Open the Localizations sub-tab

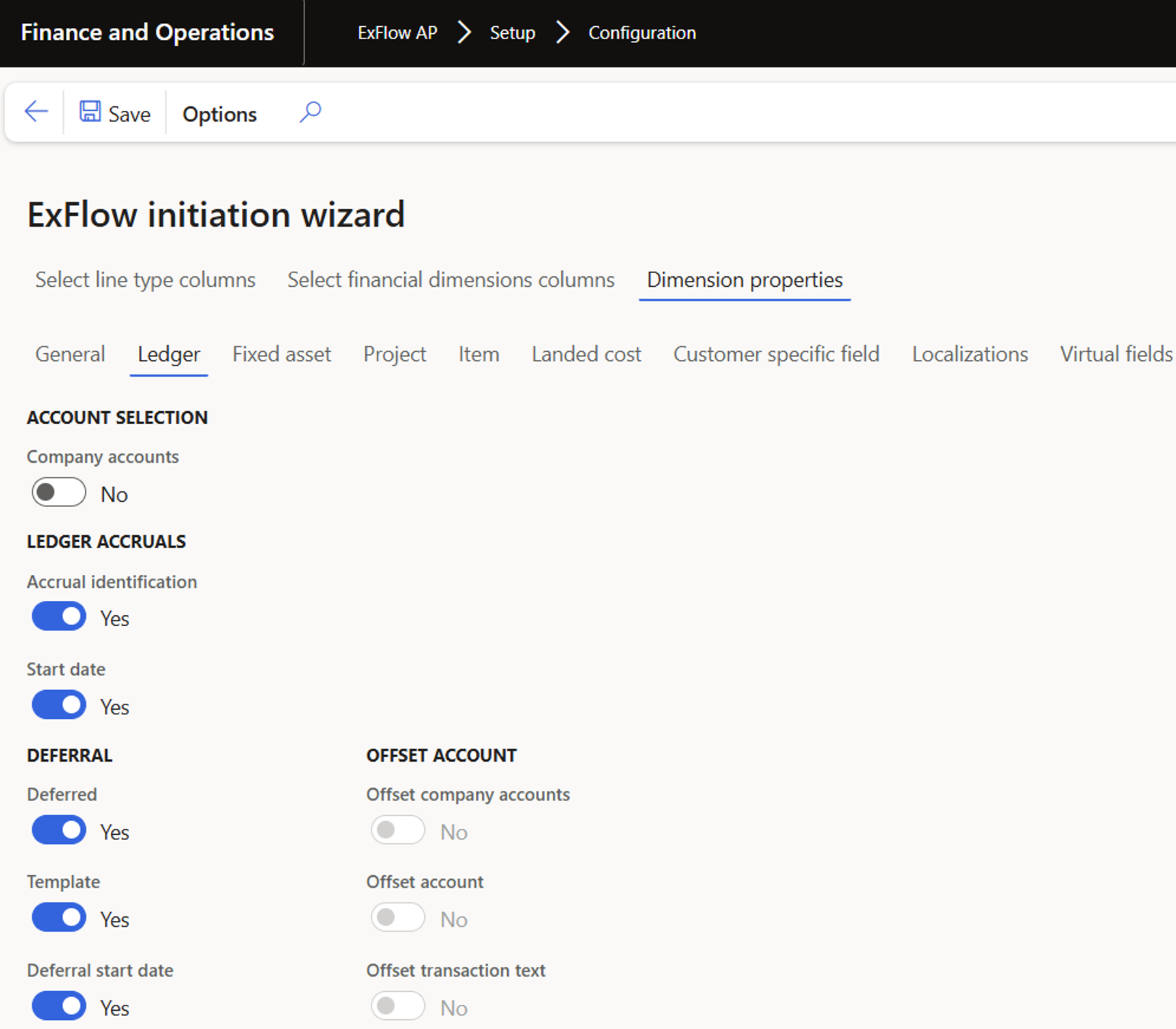tap(970, 354)
